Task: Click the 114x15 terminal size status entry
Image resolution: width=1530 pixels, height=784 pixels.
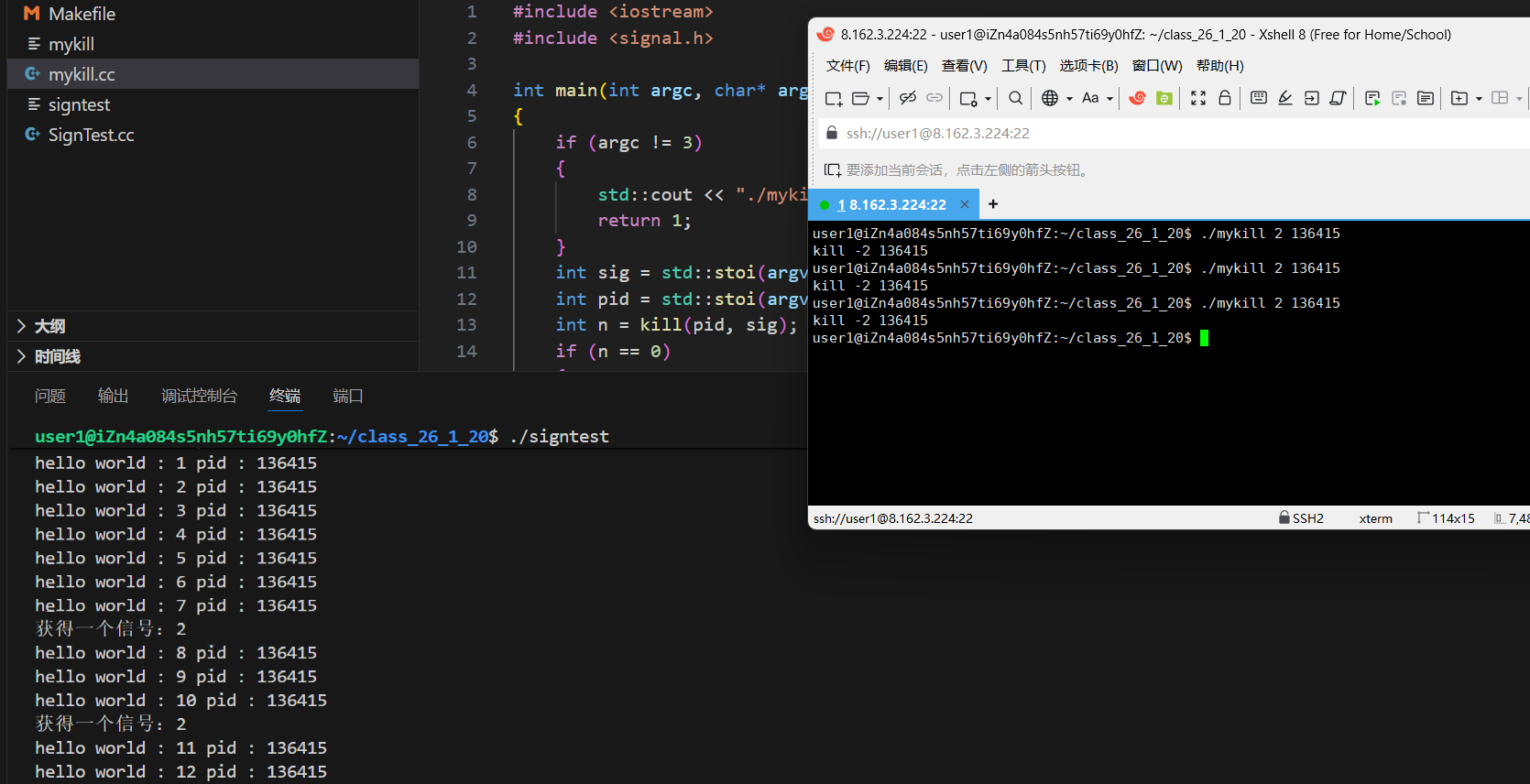Action: click(x=1446, y=518)
